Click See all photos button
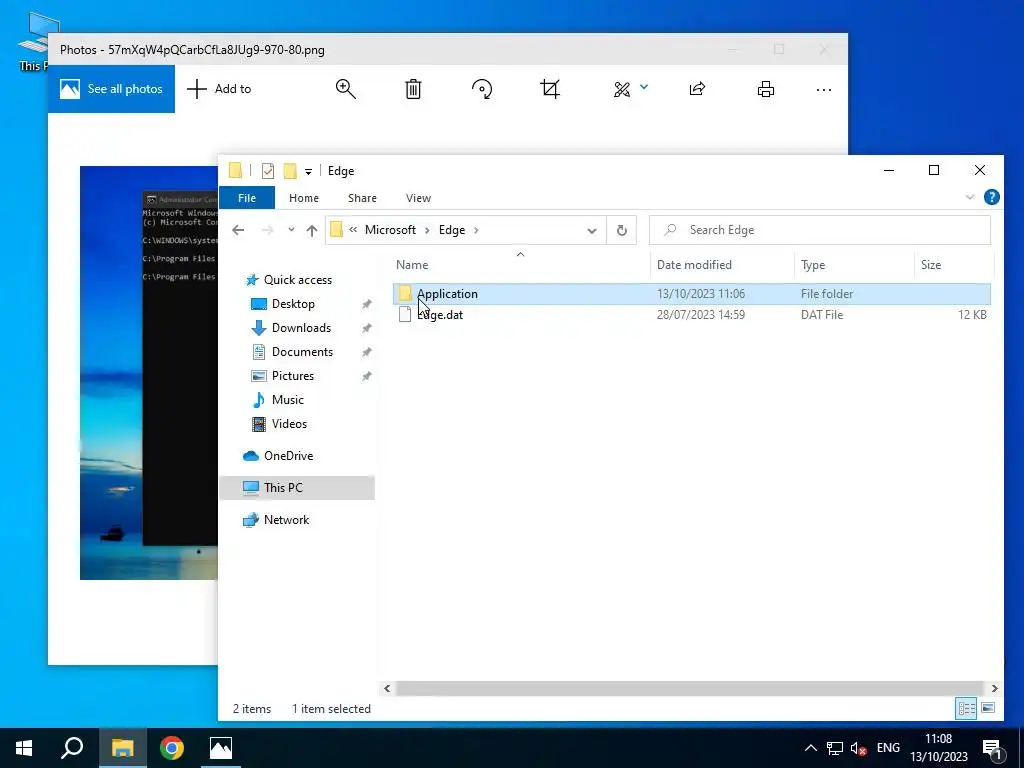Screen dimensions: 1024x768 [112, 89]
